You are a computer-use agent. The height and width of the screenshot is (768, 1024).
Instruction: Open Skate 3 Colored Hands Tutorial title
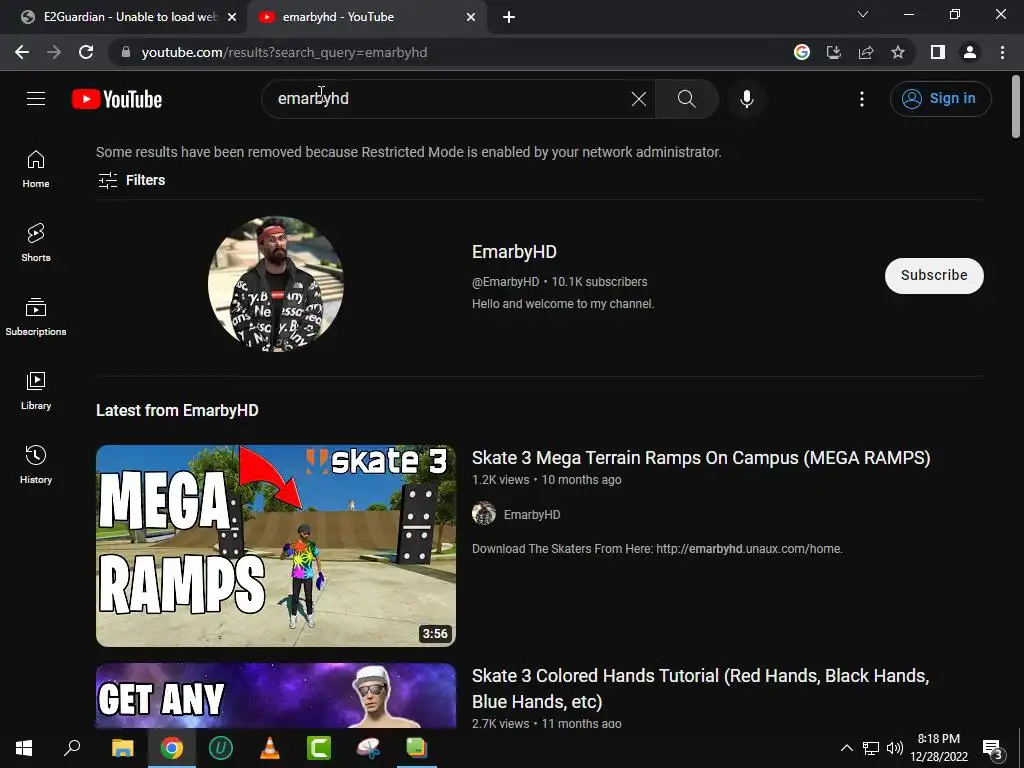point(700,688)
